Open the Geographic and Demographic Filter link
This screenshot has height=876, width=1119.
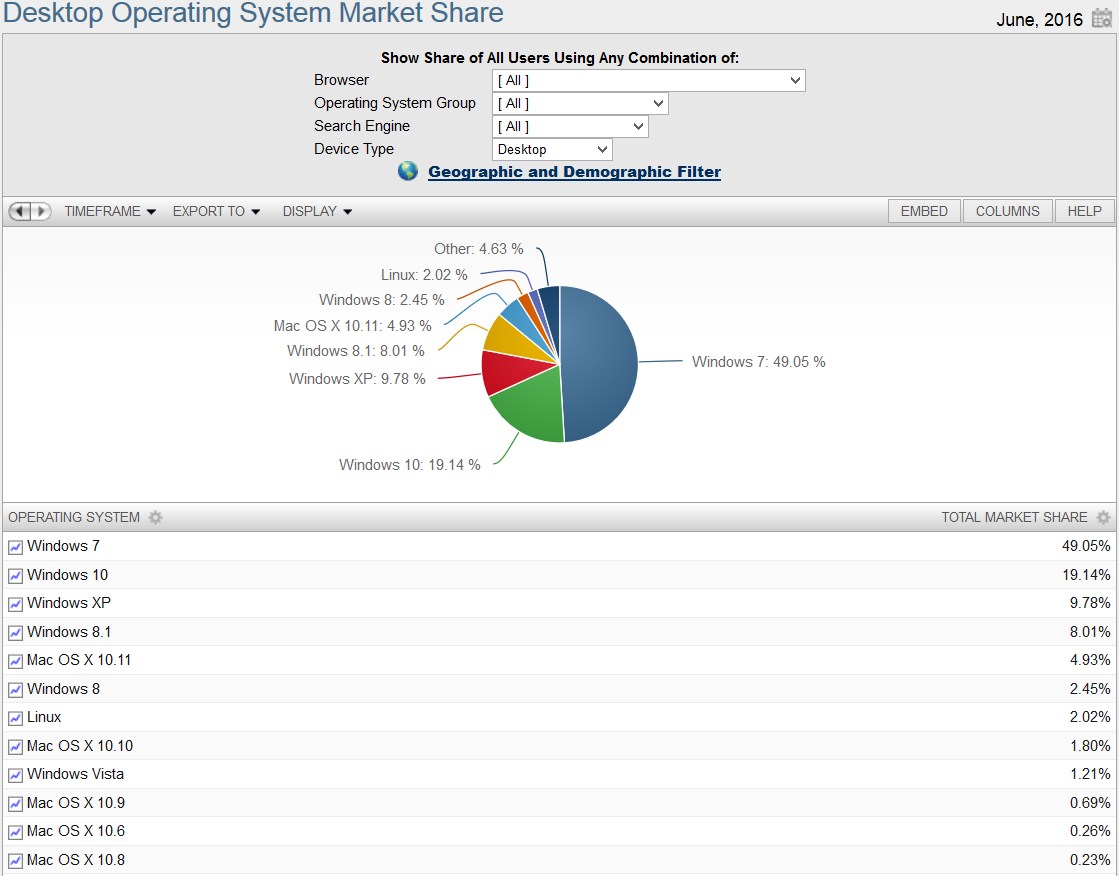[574, 172]
